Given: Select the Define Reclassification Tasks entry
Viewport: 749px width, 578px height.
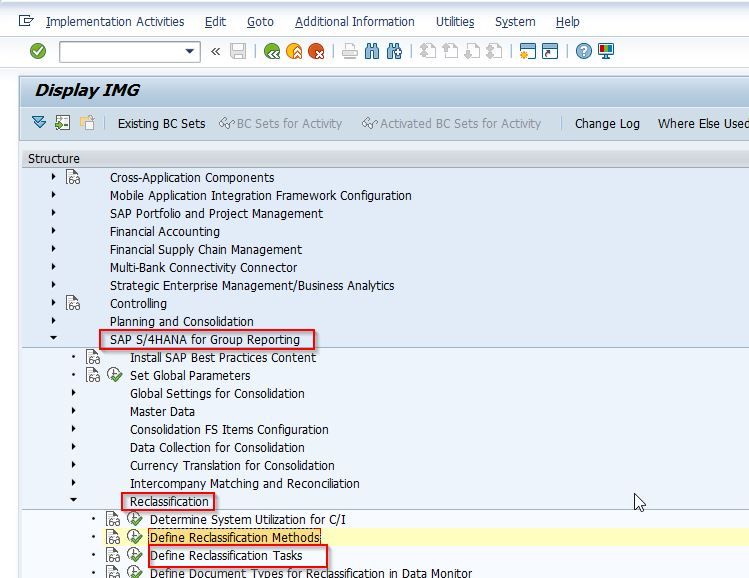Looking at the screenshot, I should 226,556.
